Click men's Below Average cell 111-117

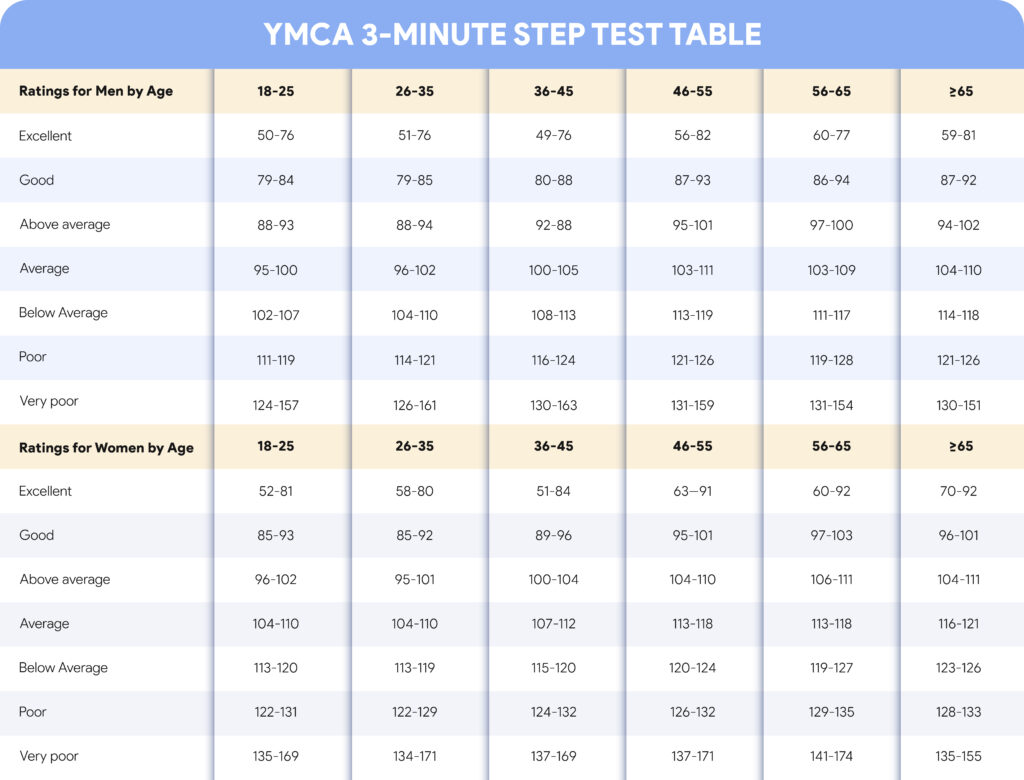831,315
